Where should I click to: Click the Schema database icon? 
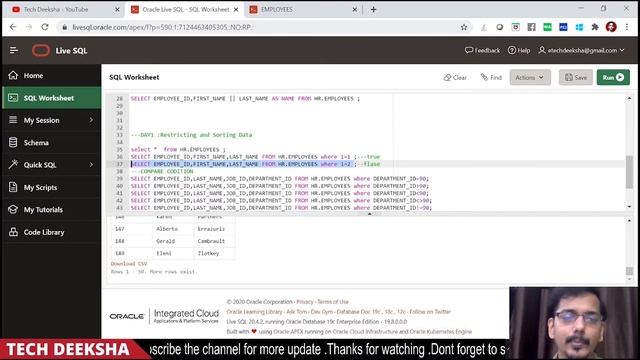(13, 142)
